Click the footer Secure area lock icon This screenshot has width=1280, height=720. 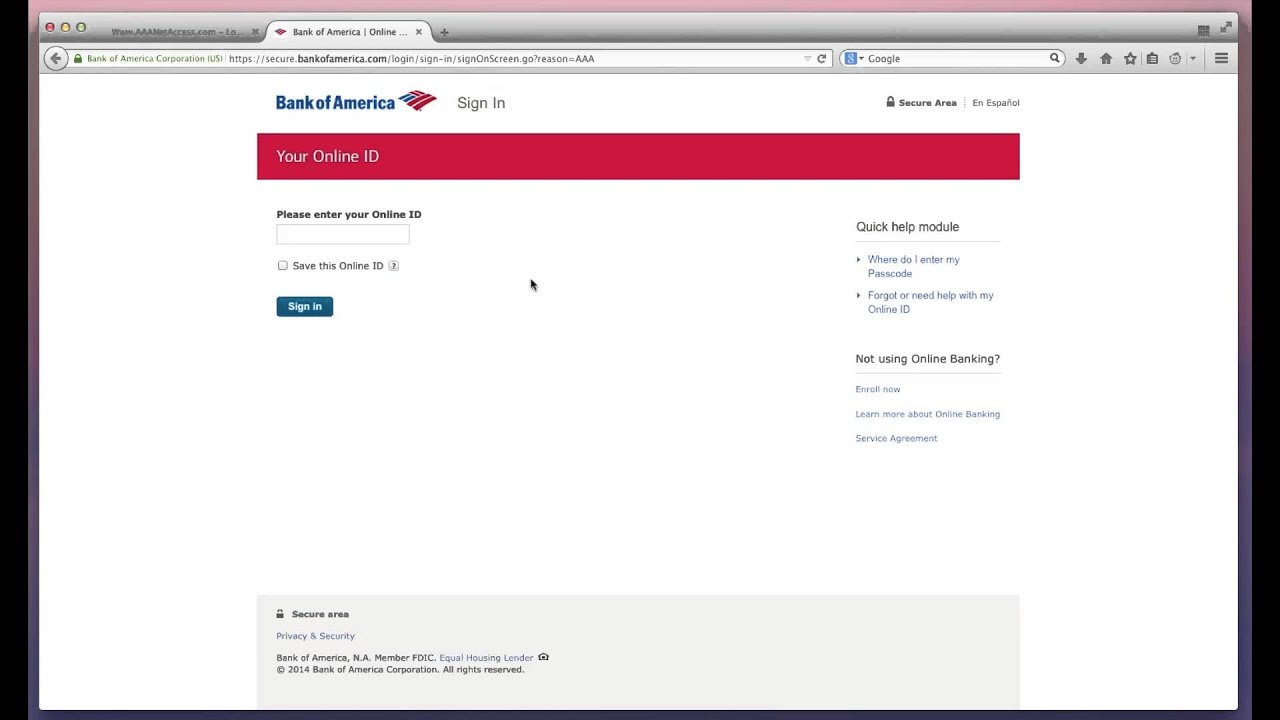coord(280,614)
